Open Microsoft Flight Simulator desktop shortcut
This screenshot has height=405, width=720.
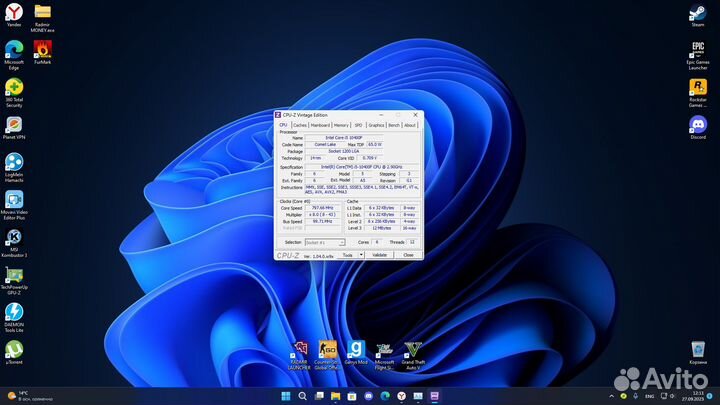tap(384, 355)
